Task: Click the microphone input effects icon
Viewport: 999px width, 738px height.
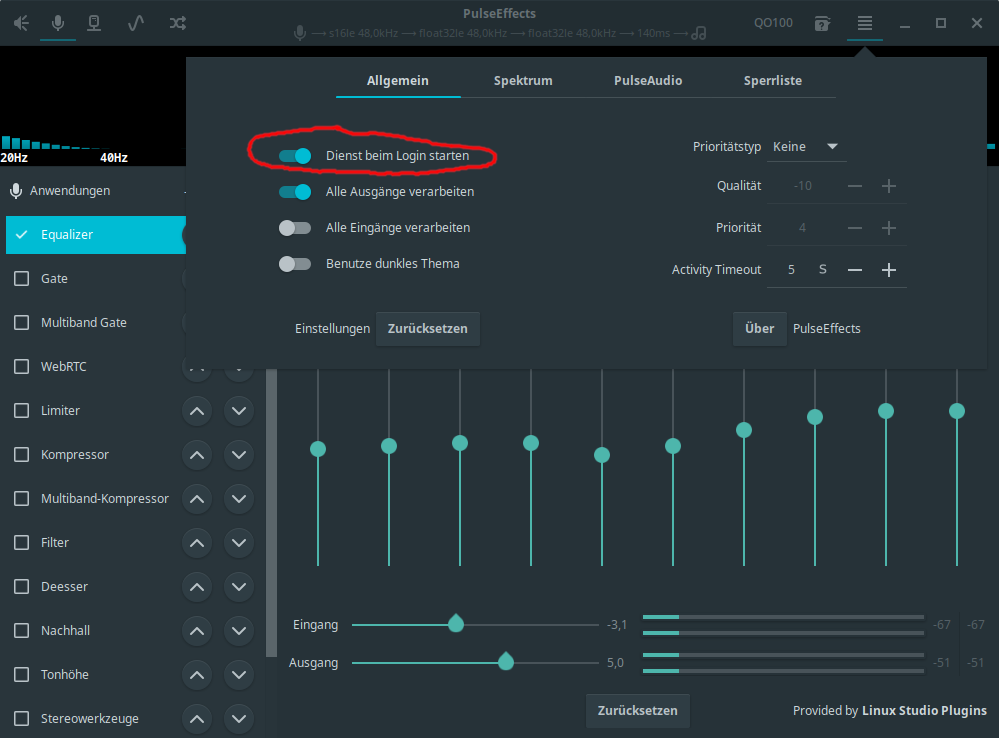Action: point(58,23)
